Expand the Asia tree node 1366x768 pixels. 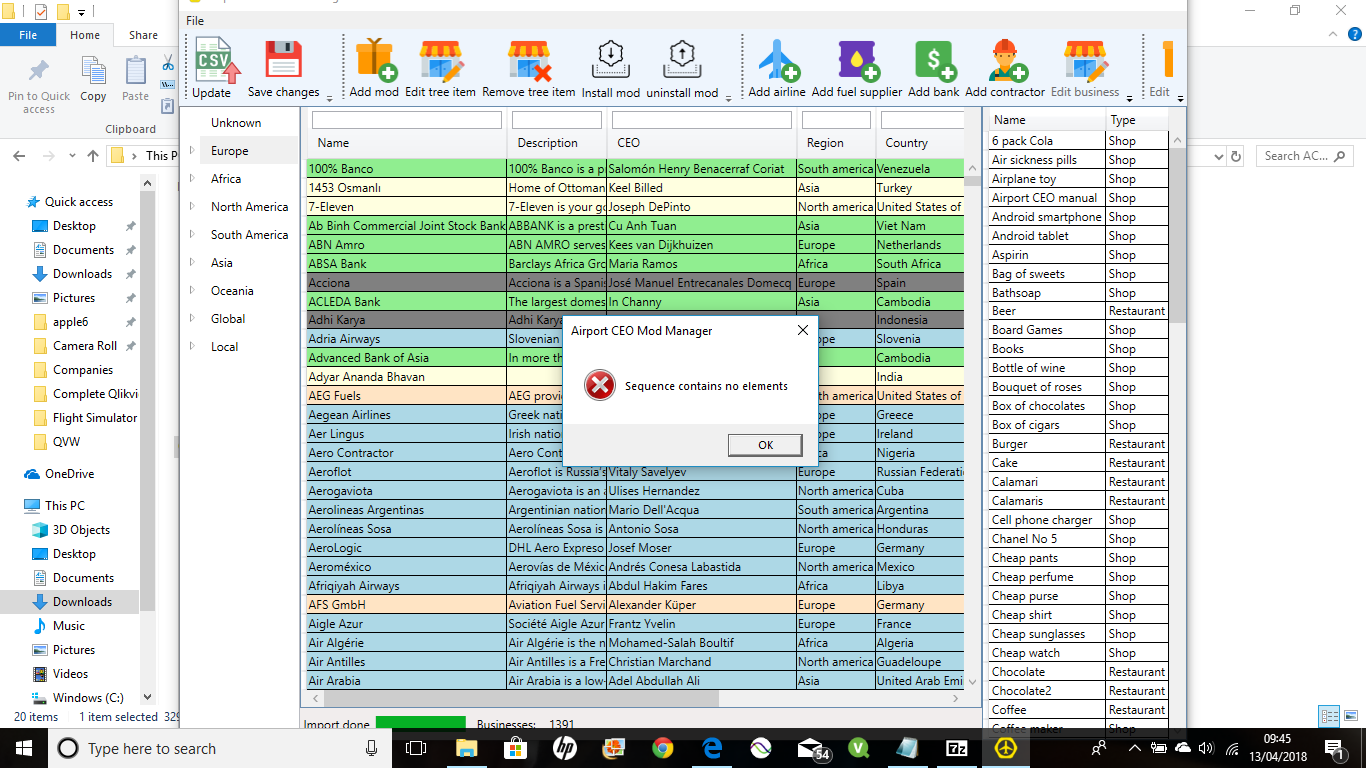192,263
